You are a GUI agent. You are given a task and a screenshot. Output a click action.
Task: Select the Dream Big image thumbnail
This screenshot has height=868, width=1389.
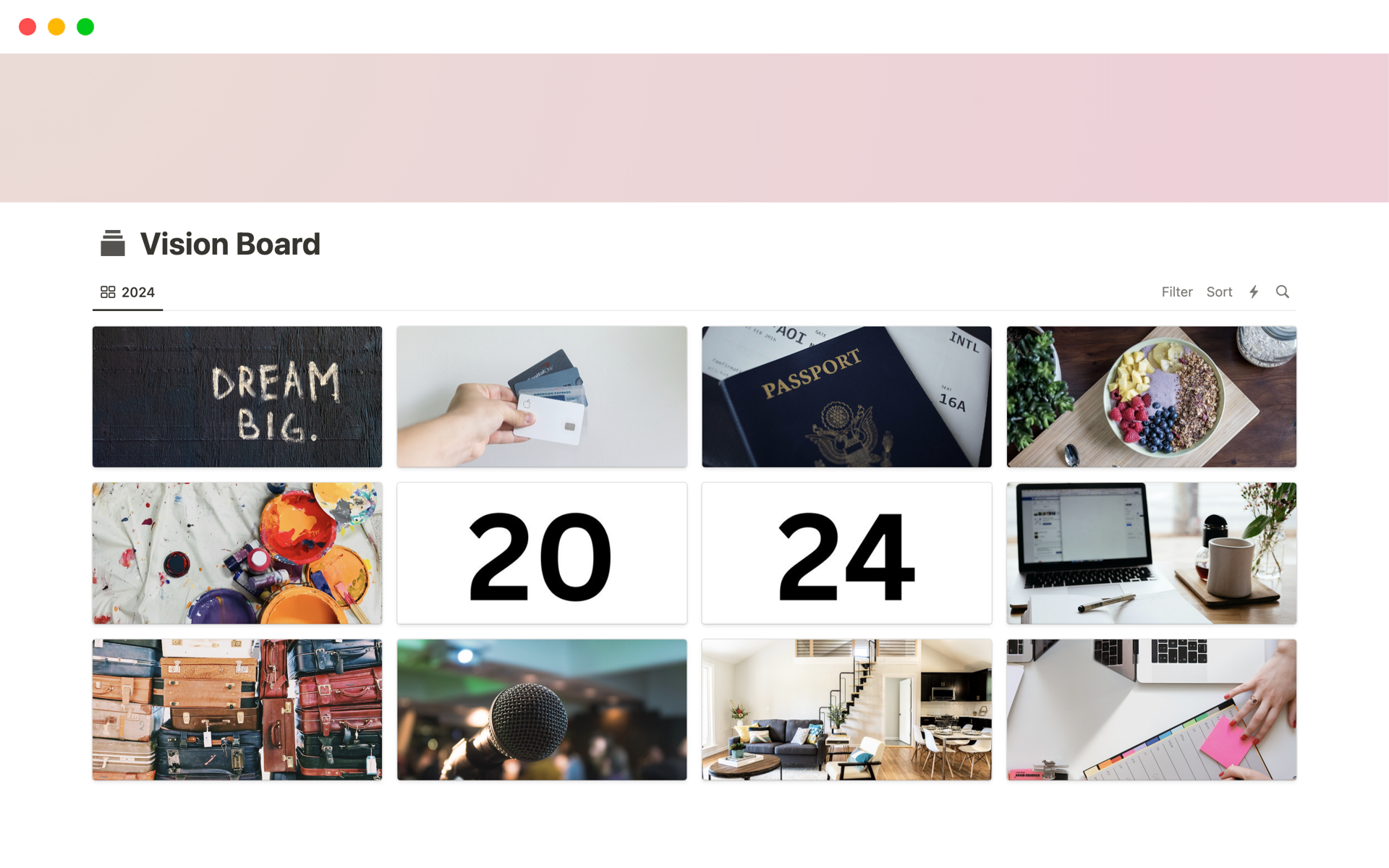237,396
